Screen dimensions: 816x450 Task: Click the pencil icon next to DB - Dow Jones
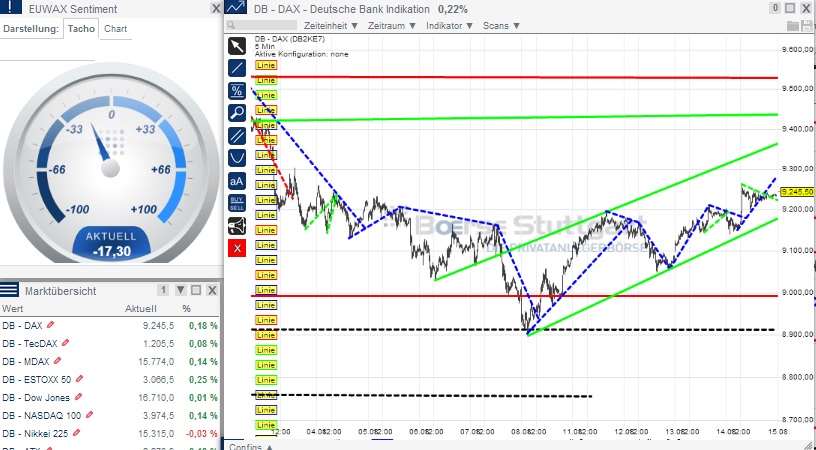[x=79, y=396]
